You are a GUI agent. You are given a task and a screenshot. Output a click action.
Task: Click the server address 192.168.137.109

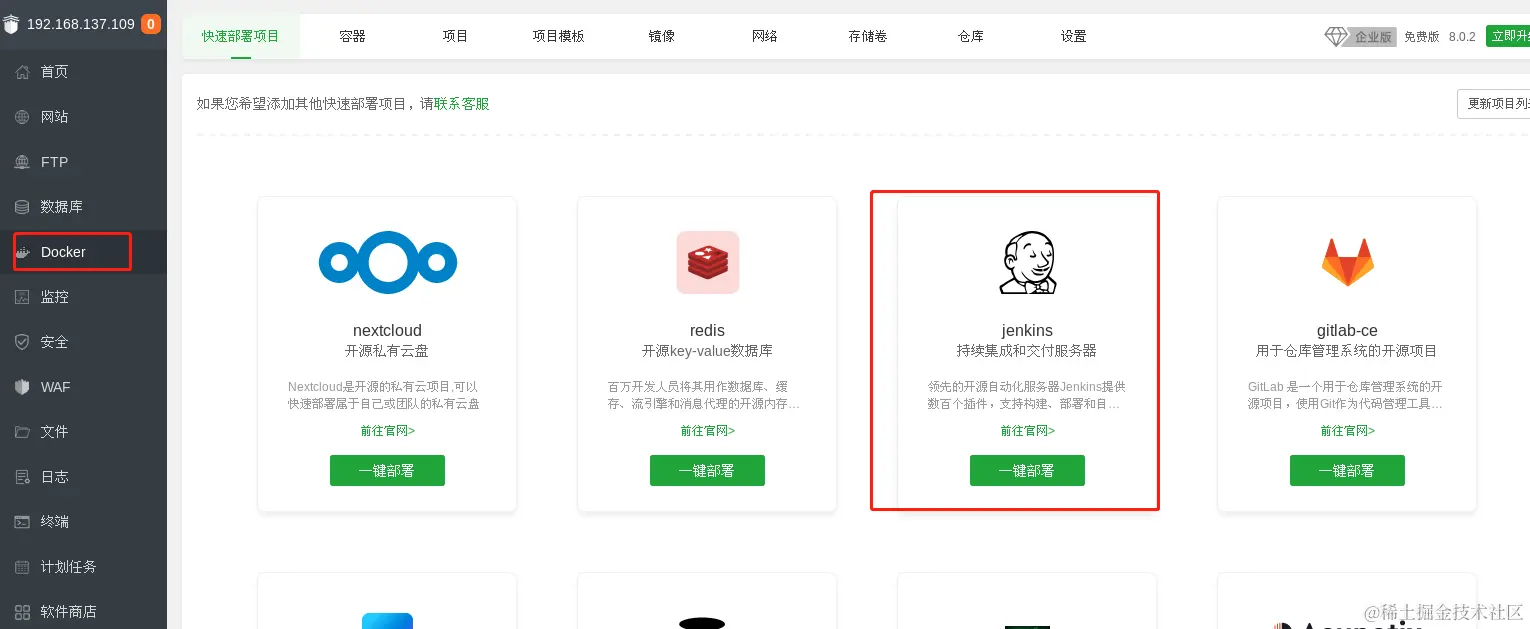pyautogui.click(x=81, y=24)
